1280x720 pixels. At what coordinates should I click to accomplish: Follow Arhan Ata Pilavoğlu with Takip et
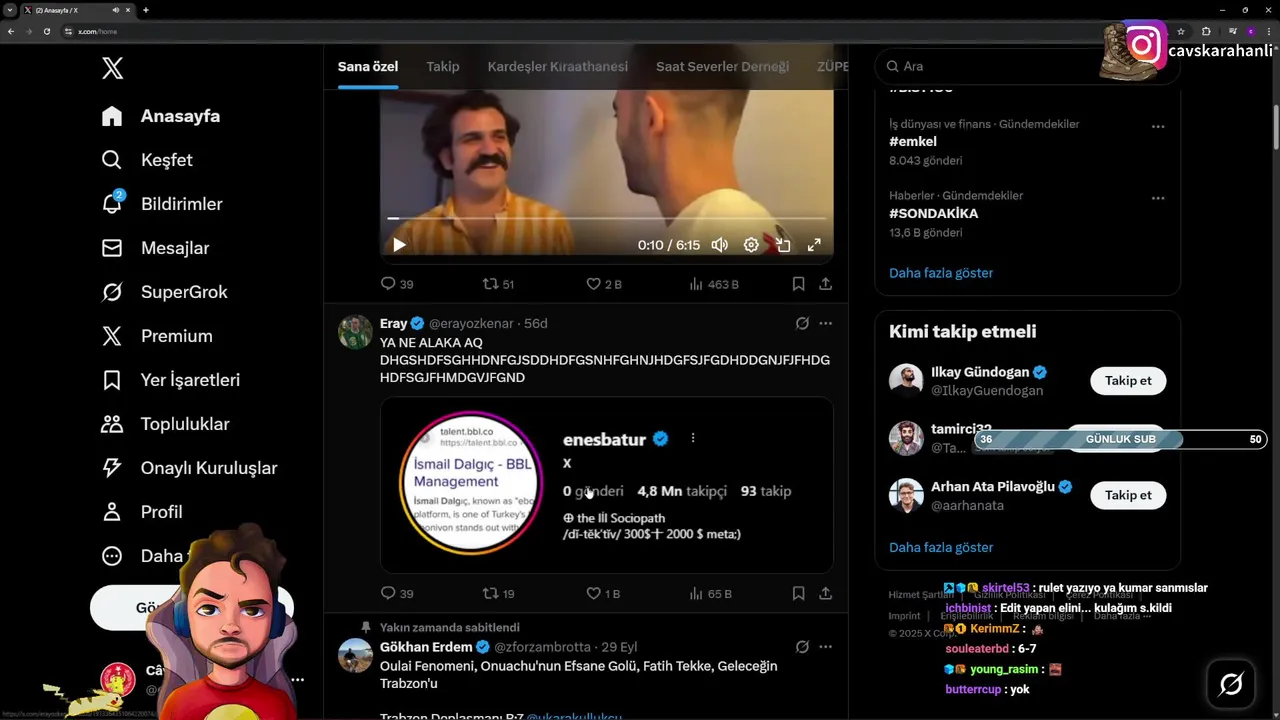(x=1128, y=495)
